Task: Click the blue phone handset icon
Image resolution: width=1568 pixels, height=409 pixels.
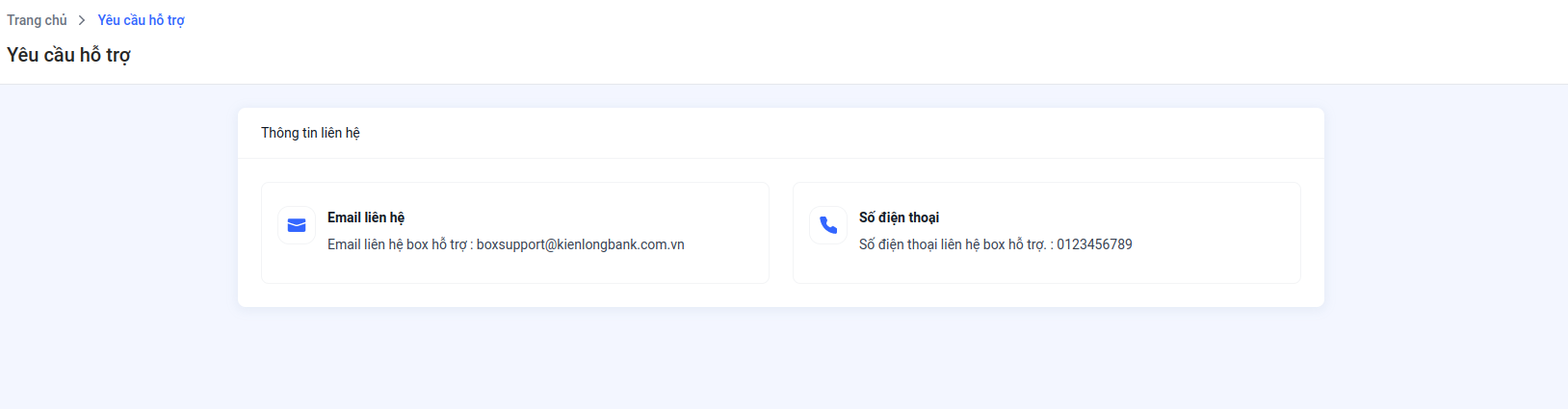Action: pyautogui.click(x=828, y=225)
